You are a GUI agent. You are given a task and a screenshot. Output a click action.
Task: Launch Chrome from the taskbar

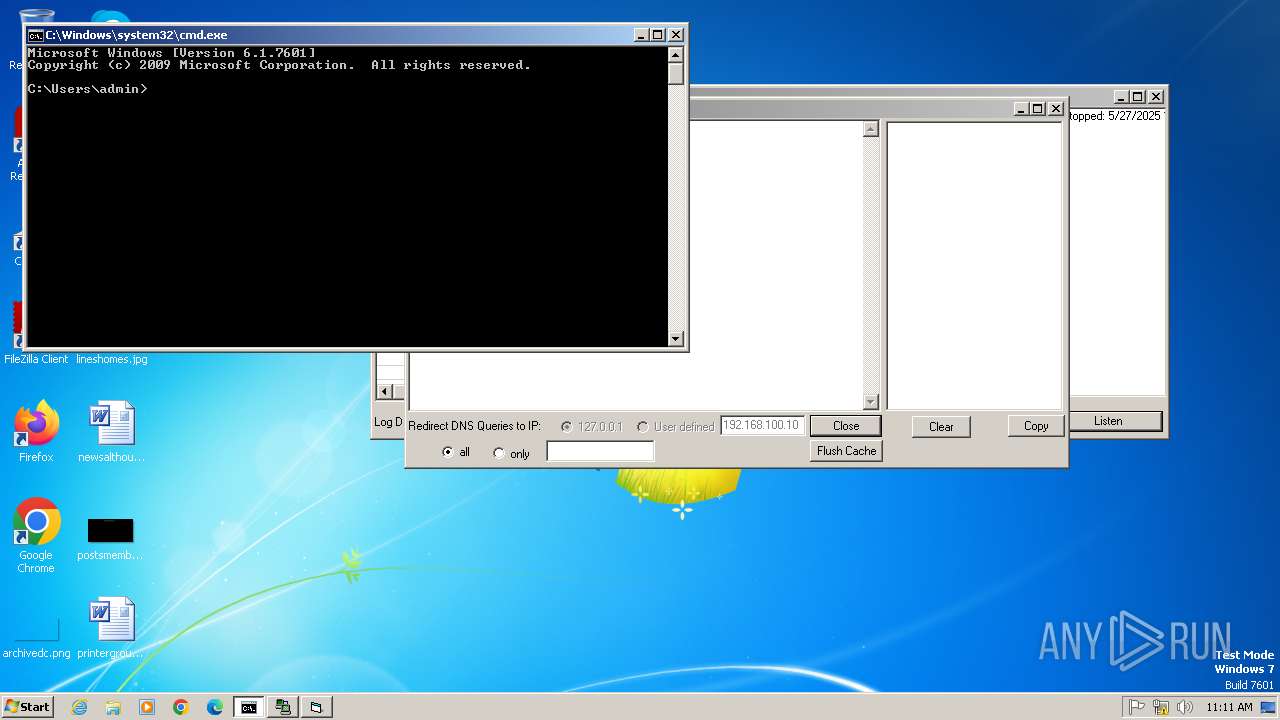(x=181, y=707)
